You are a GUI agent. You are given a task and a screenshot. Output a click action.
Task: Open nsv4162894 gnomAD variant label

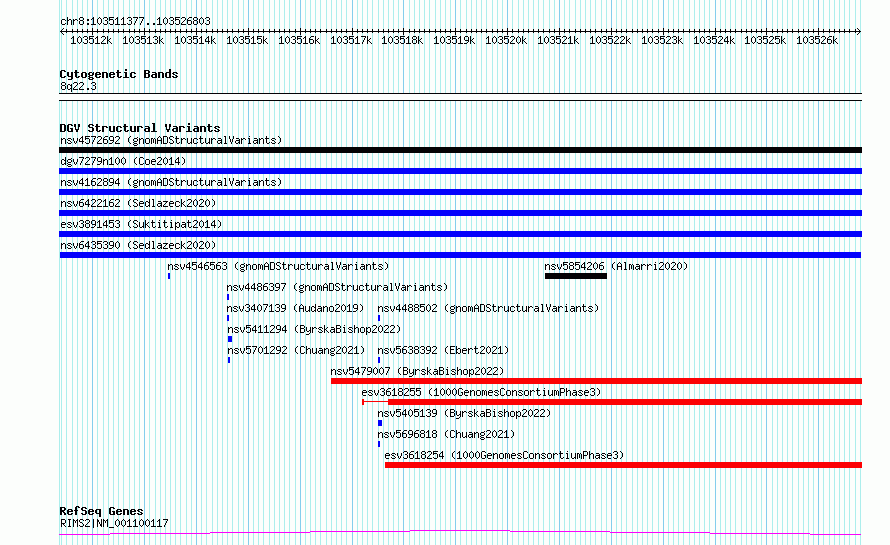[x=171, y=182]
